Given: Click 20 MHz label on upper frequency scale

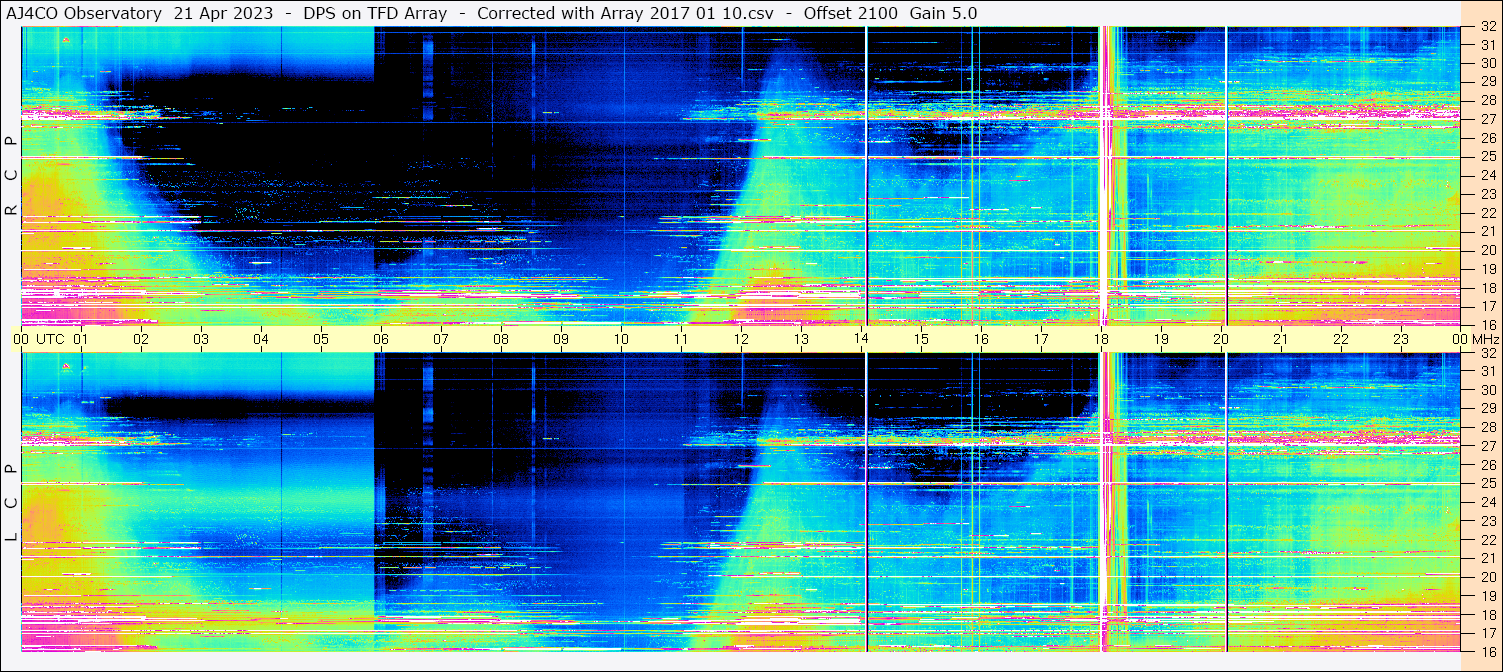Looking at the screenshot, I should coord(1487,250).
